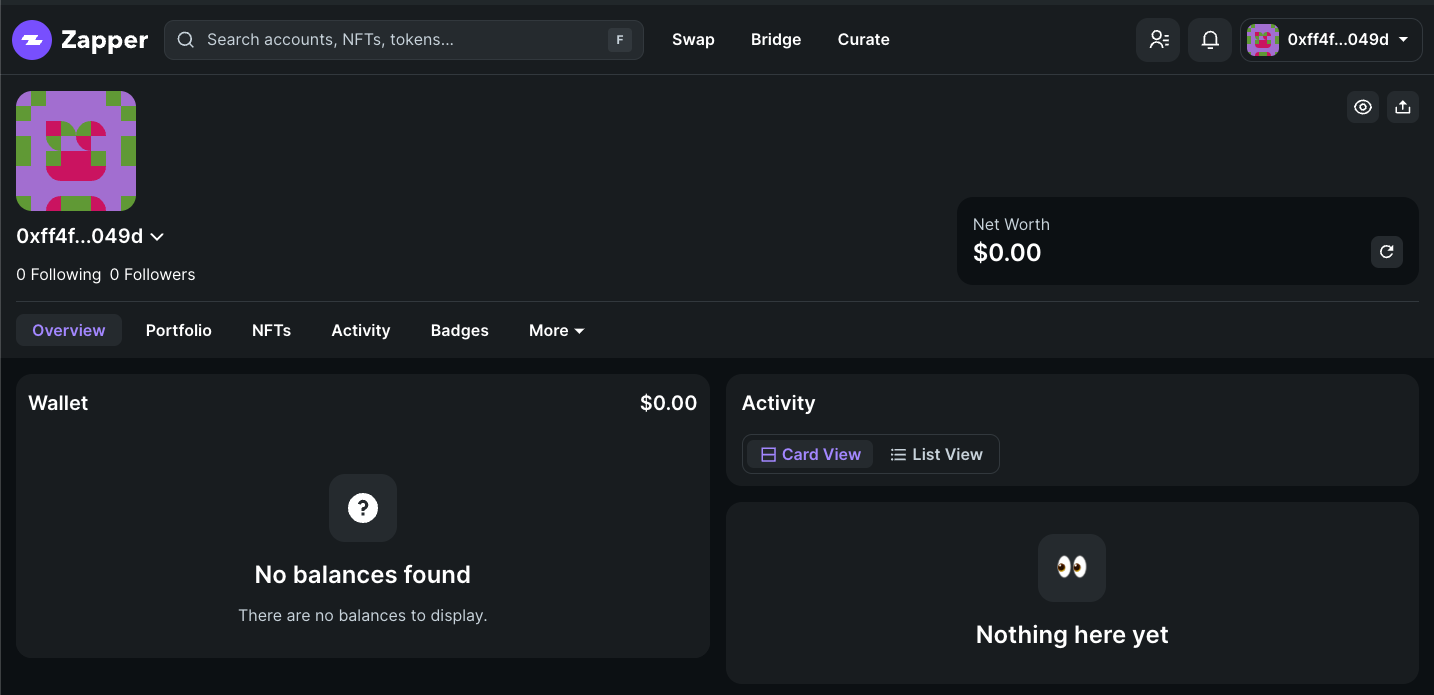
Task: Click the F keyboard shortcut badge
Action: click(620, 40)
